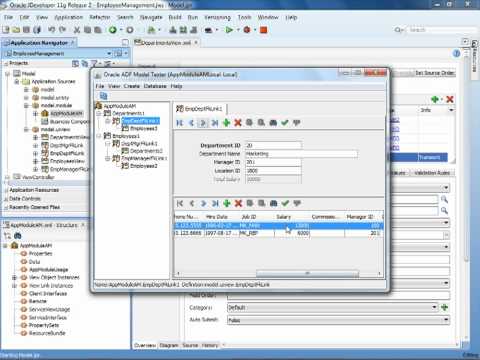Viewport: 480px width, 360px height.
Task: Run project with green play button
Action: point(229,30)
